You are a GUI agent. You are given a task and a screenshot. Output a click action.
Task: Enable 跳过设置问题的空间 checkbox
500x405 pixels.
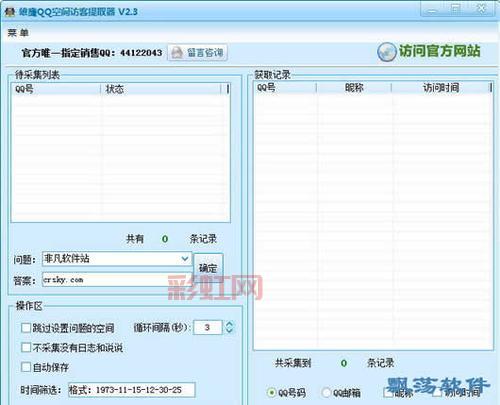pos(26,328)
